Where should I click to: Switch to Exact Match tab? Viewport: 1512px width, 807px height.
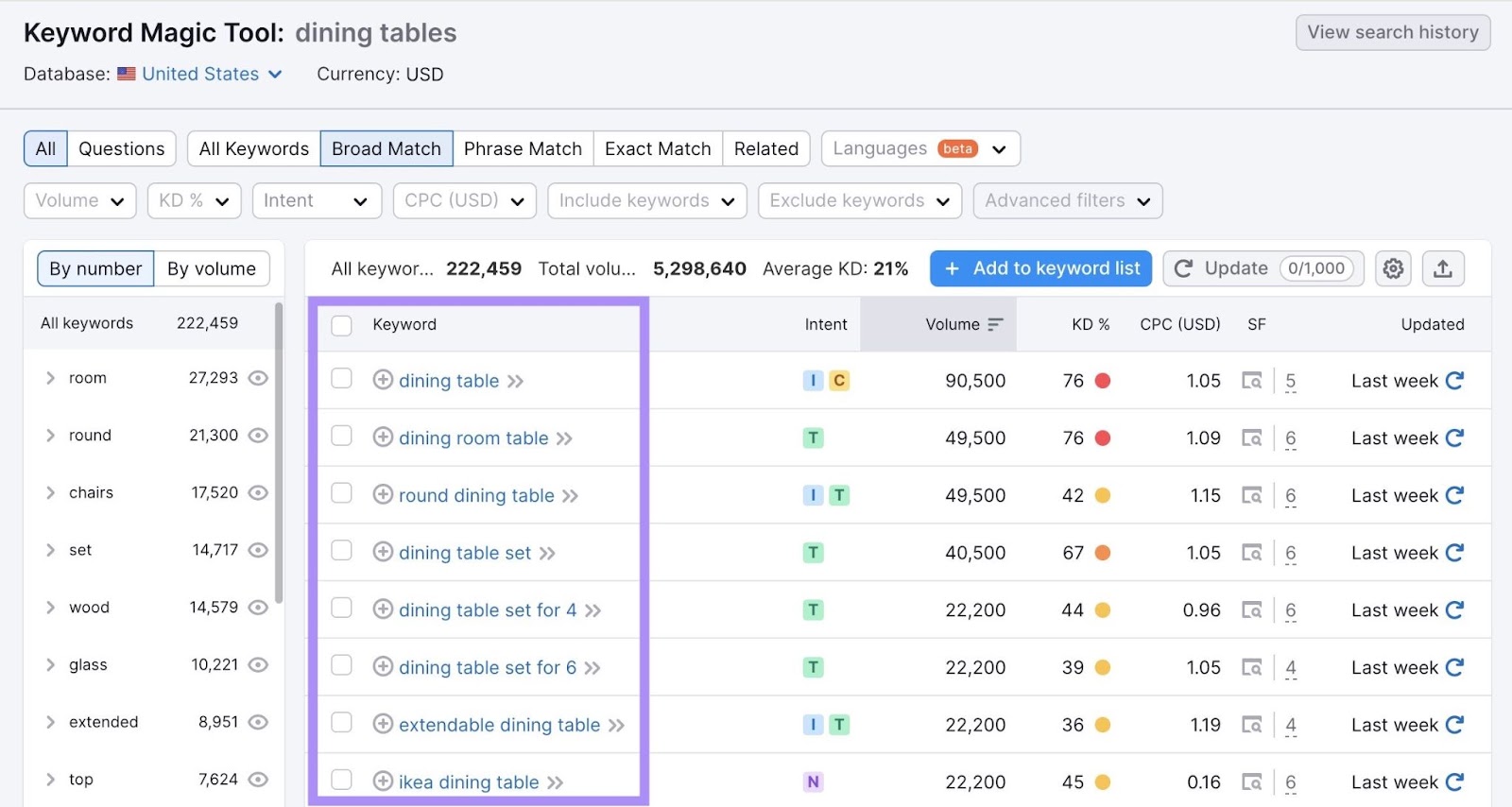point(658,148)
